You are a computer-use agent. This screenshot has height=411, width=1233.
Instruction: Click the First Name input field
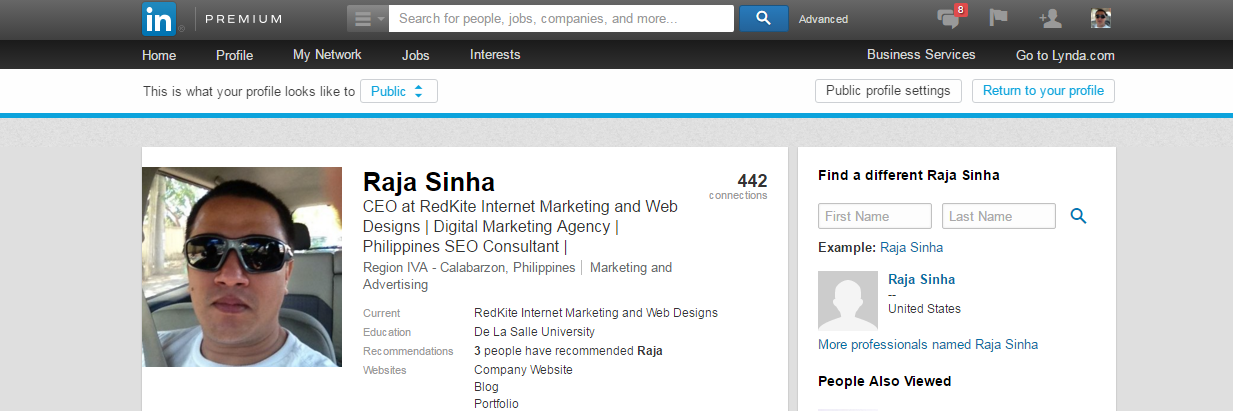[x=875, y=216]
